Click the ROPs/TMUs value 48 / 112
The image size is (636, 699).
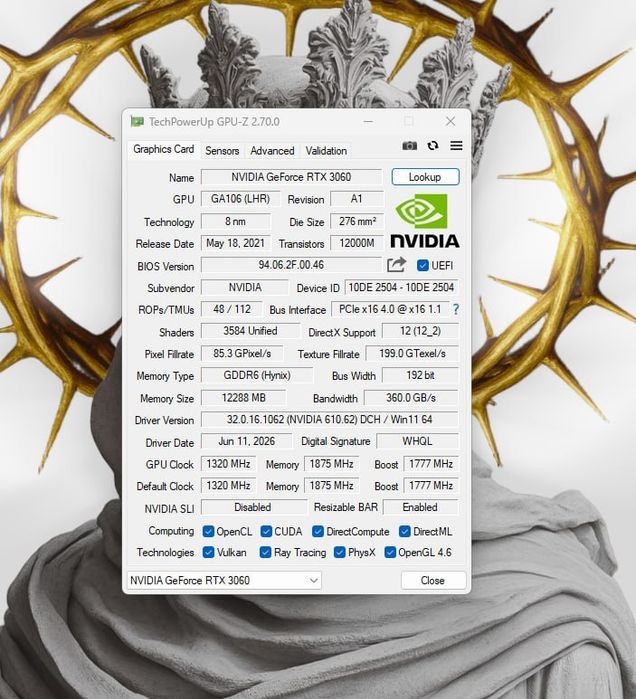coord(232,309)
